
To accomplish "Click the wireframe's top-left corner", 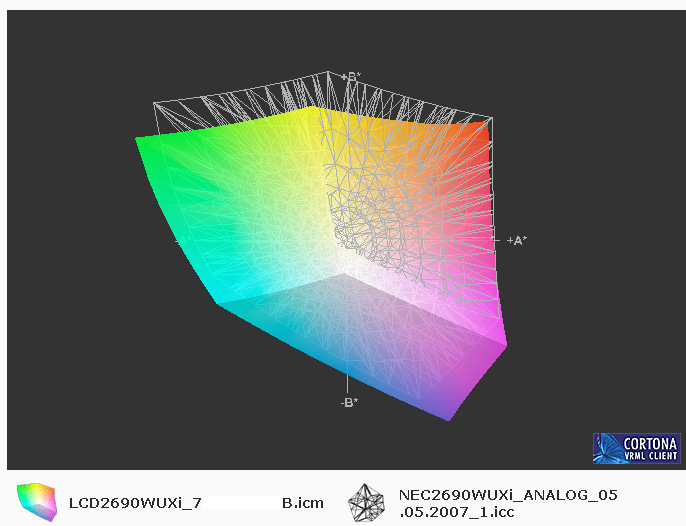I will [x=155, y=102].
